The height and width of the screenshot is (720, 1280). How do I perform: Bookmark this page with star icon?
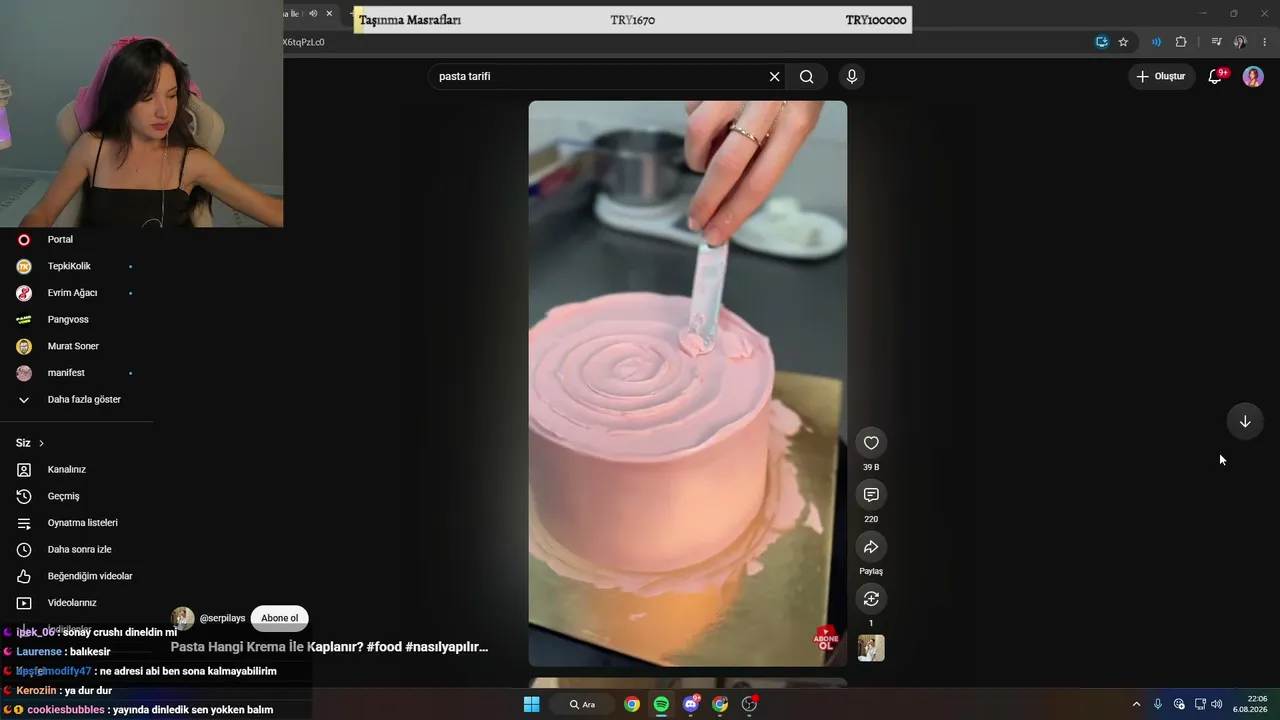[x=1123, y=42]
